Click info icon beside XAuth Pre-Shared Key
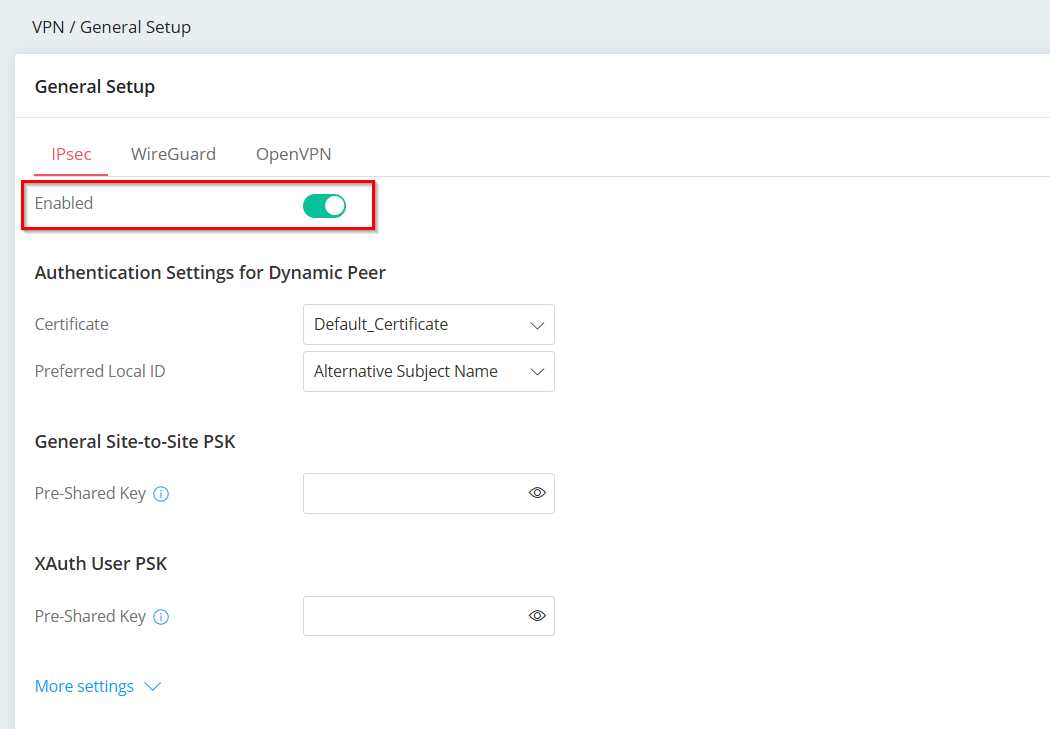This screenshot has width=1050, height=729. (x=161, y=617)
